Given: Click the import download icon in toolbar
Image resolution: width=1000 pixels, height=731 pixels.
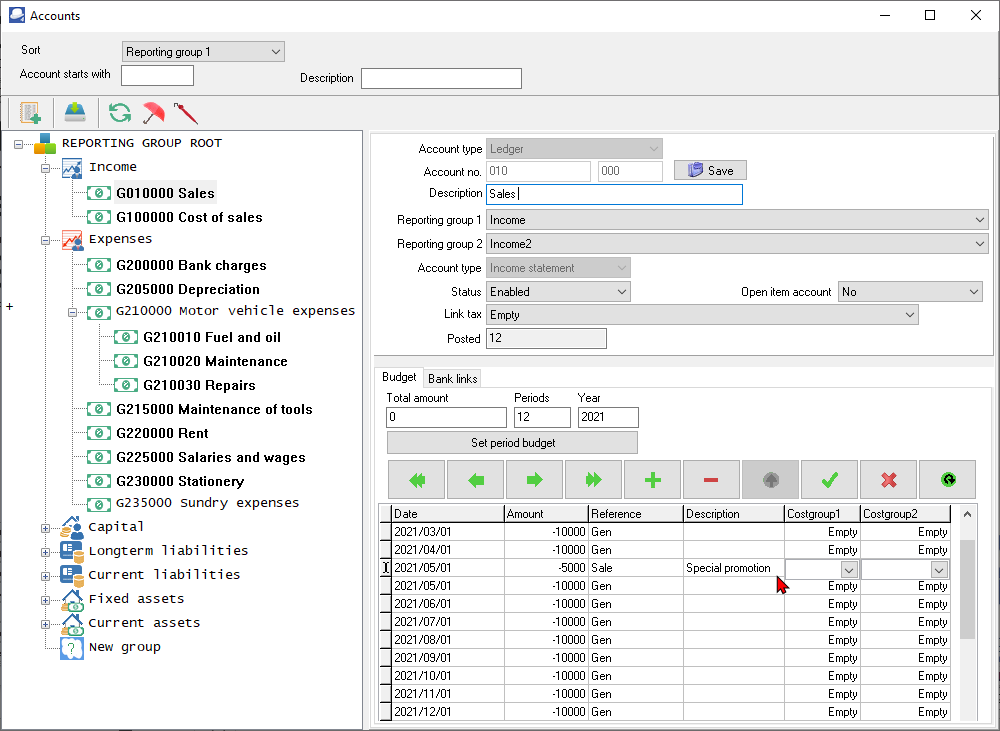Looking at the screenshot, I should pos(75,112).
